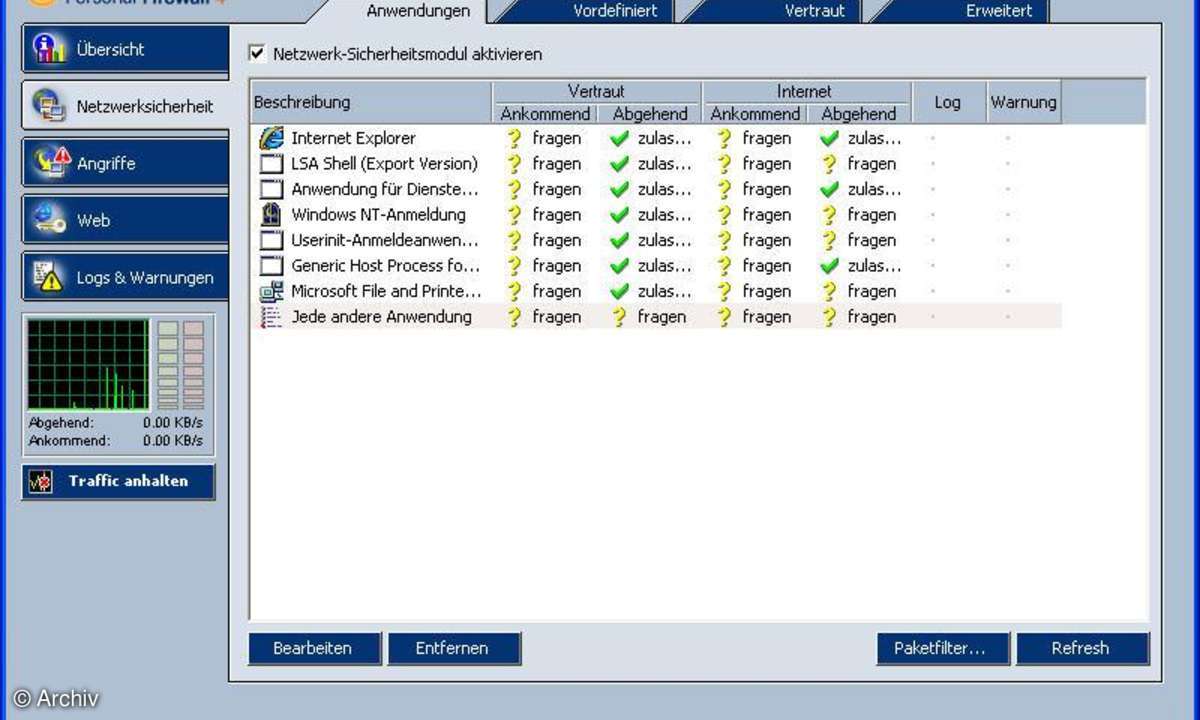Click the LSA Shell window icon

coord(271,164)
